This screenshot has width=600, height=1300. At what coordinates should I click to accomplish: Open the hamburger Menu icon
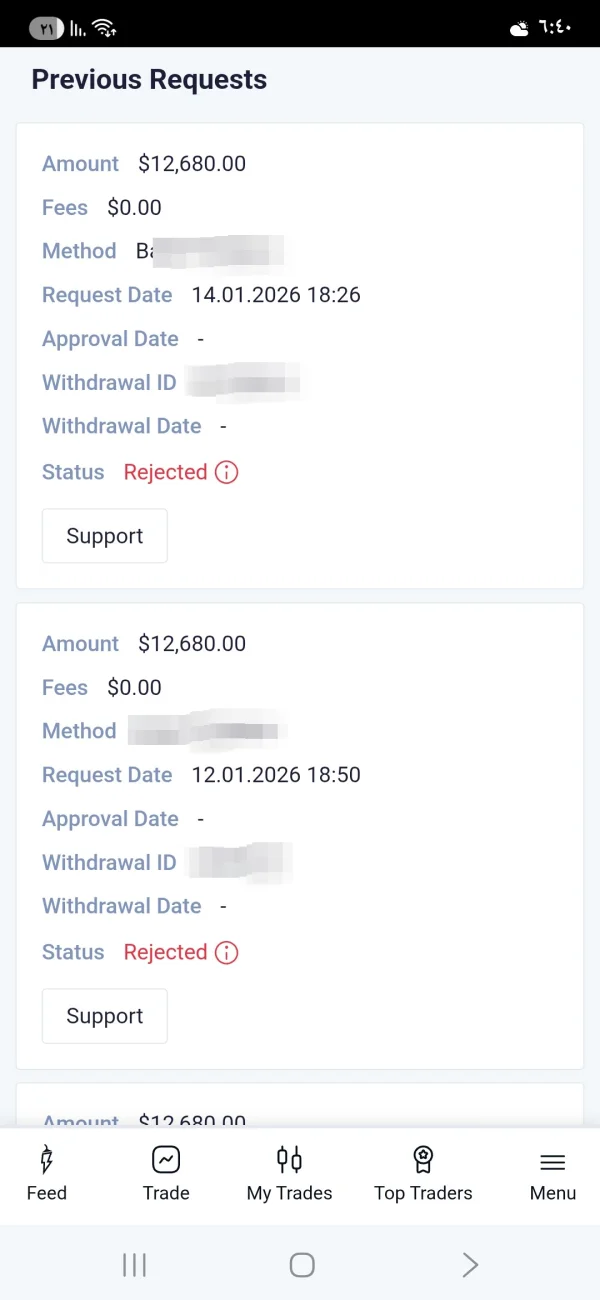[553, 1162]
